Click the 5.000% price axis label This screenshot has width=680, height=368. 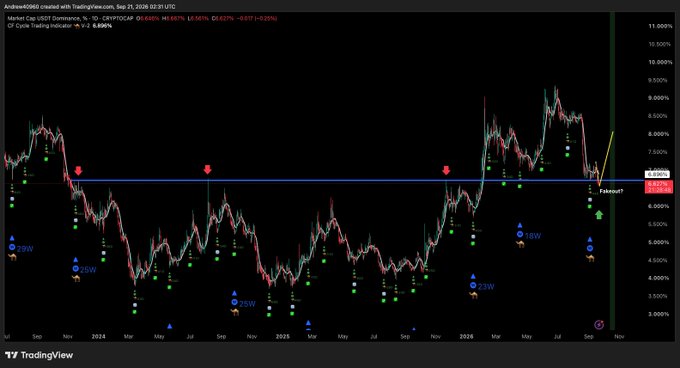pos(658,242)
